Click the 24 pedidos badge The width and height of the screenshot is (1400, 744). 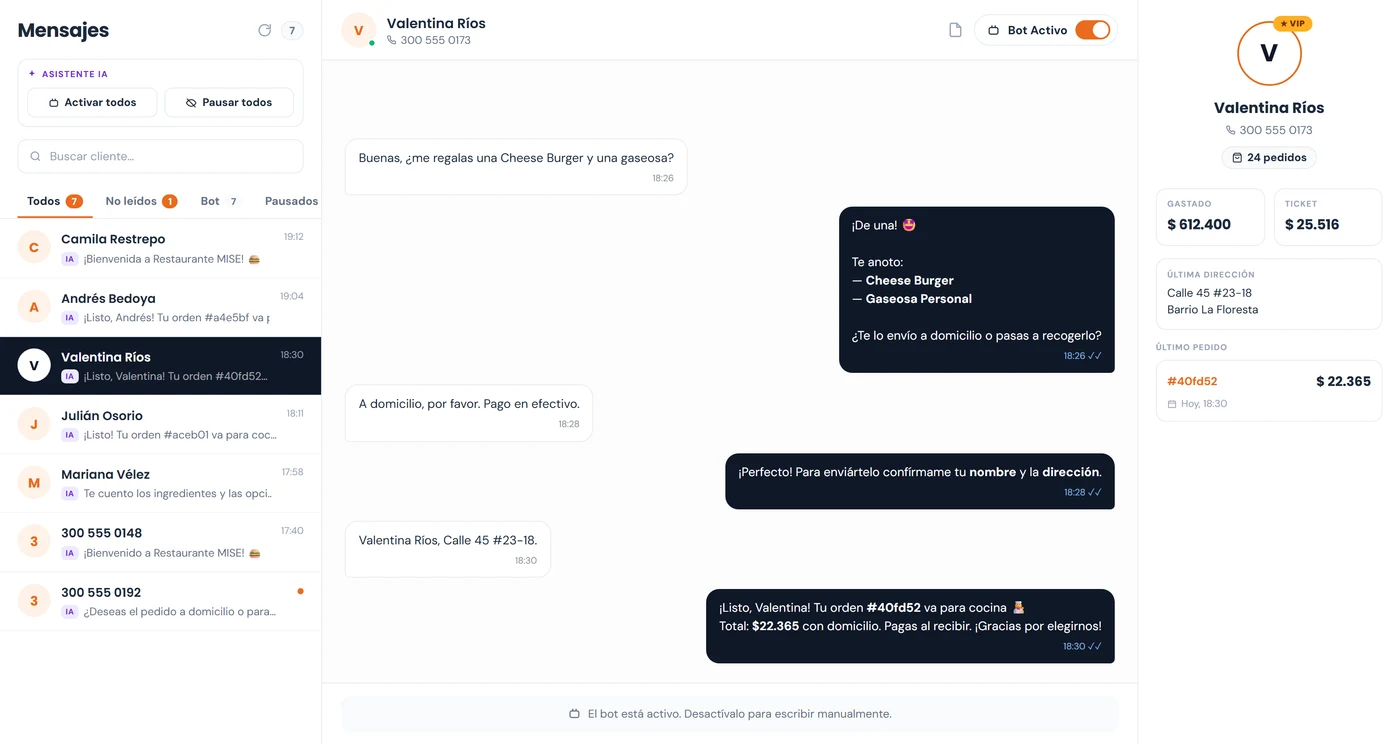tap(1269, 157)
